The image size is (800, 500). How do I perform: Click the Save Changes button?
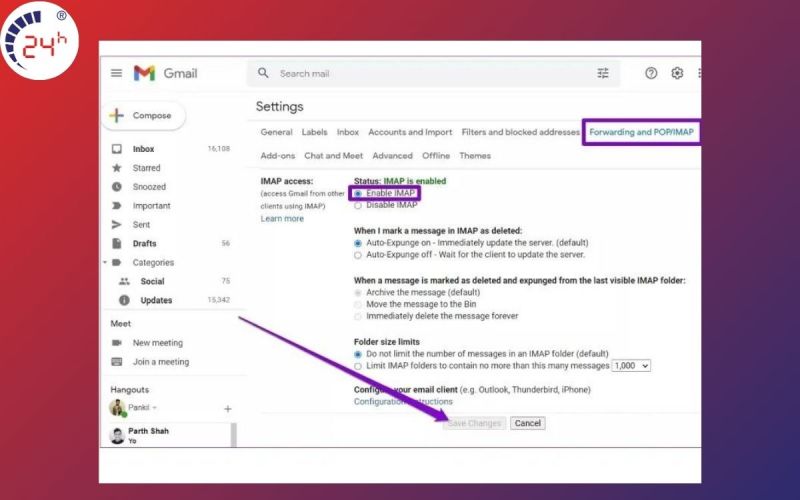point(474,423)
